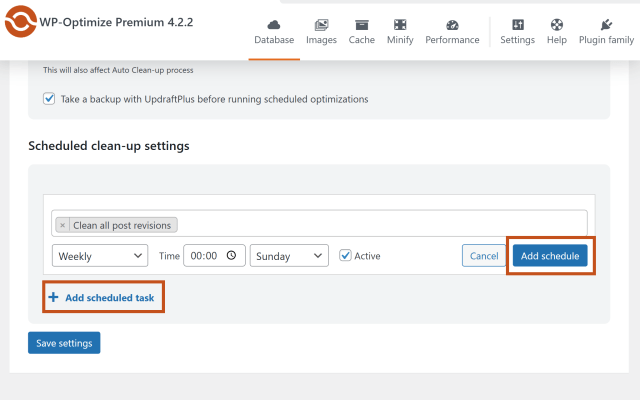Open the Database tab label

coord(274,40)
